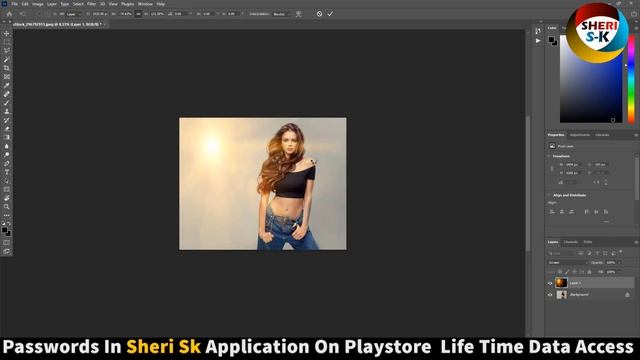Open the Properties panel flyout menu

click(636, 135)
